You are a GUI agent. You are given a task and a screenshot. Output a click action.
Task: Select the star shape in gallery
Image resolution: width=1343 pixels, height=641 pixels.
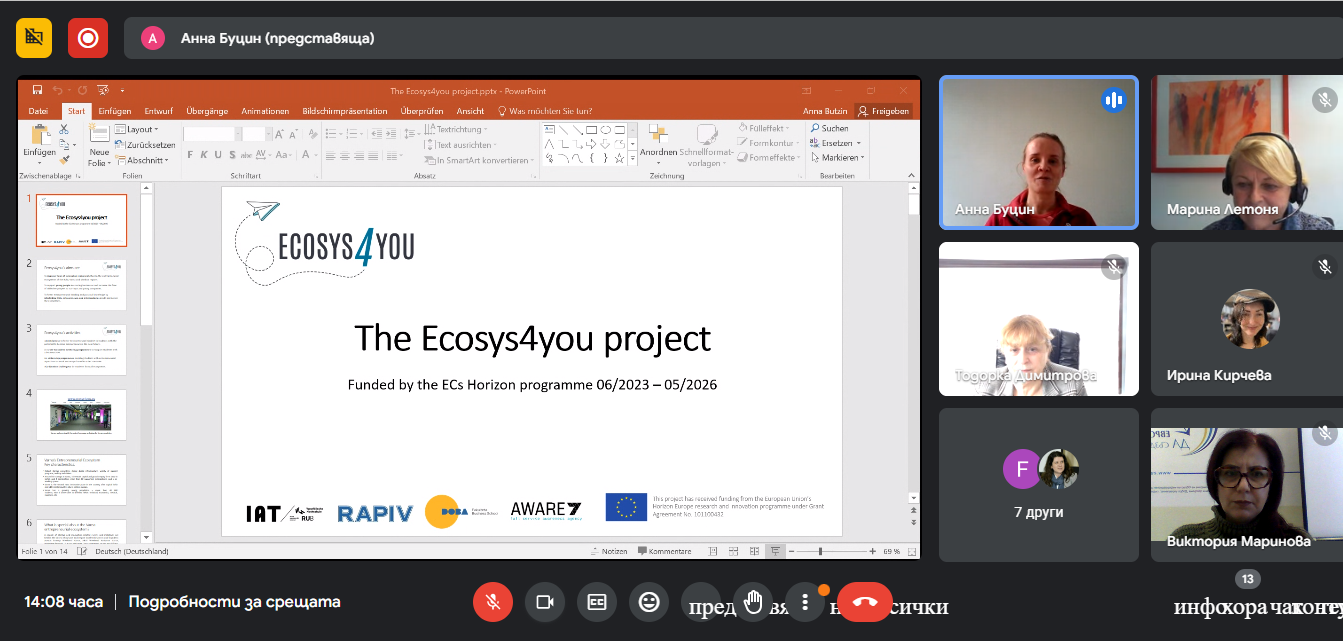pos(619,158)
